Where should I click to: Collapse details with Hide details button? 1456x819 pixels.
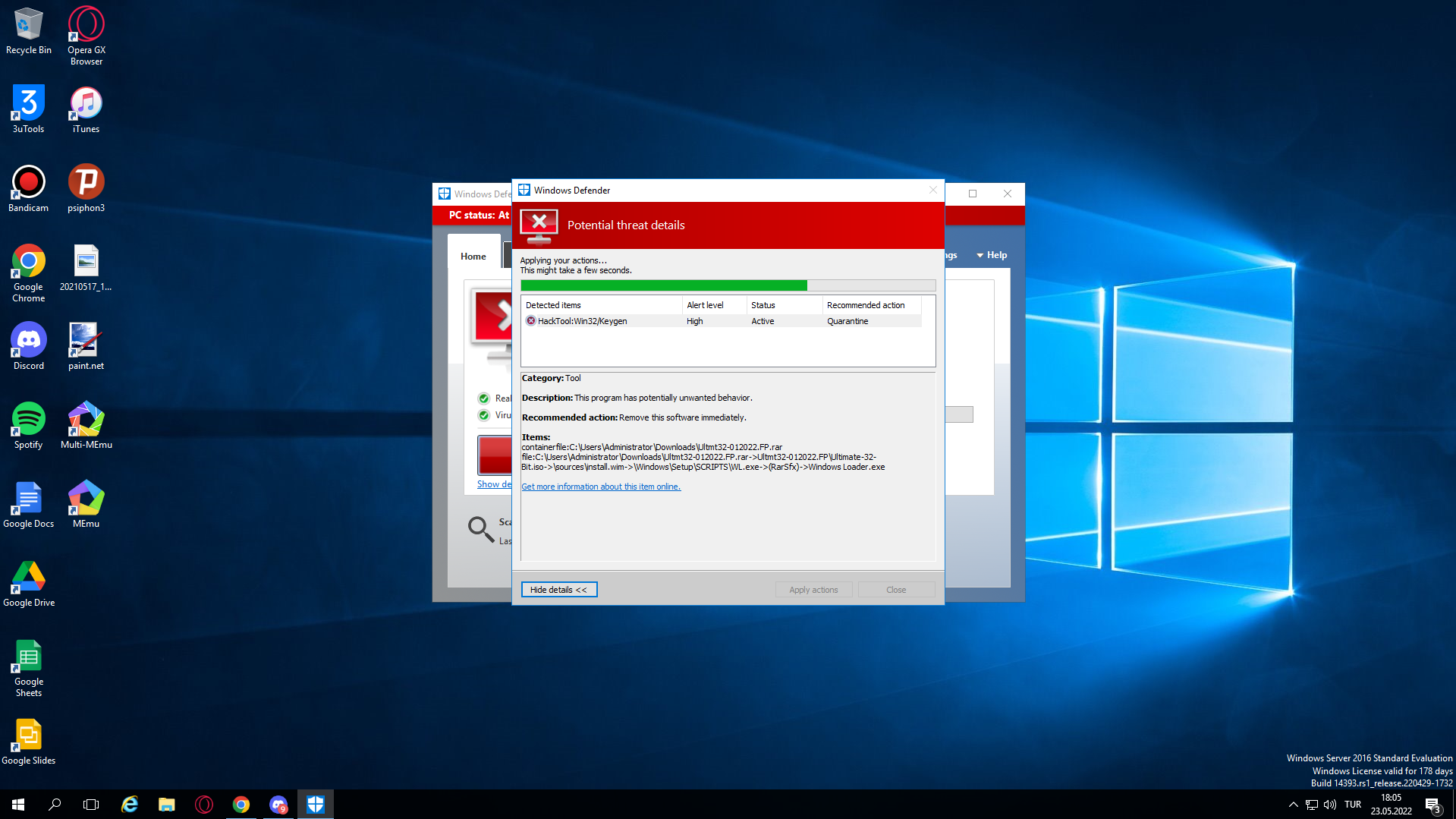point(558,590)
